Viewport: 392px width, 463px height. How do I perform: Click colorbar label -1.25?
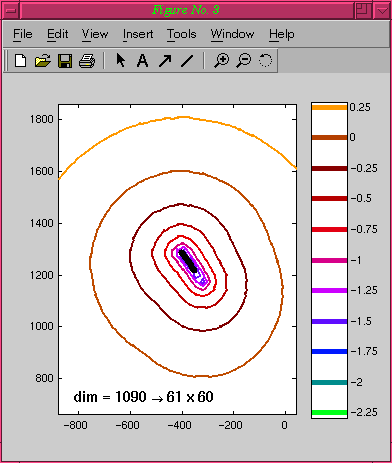[x=364, y=290]
